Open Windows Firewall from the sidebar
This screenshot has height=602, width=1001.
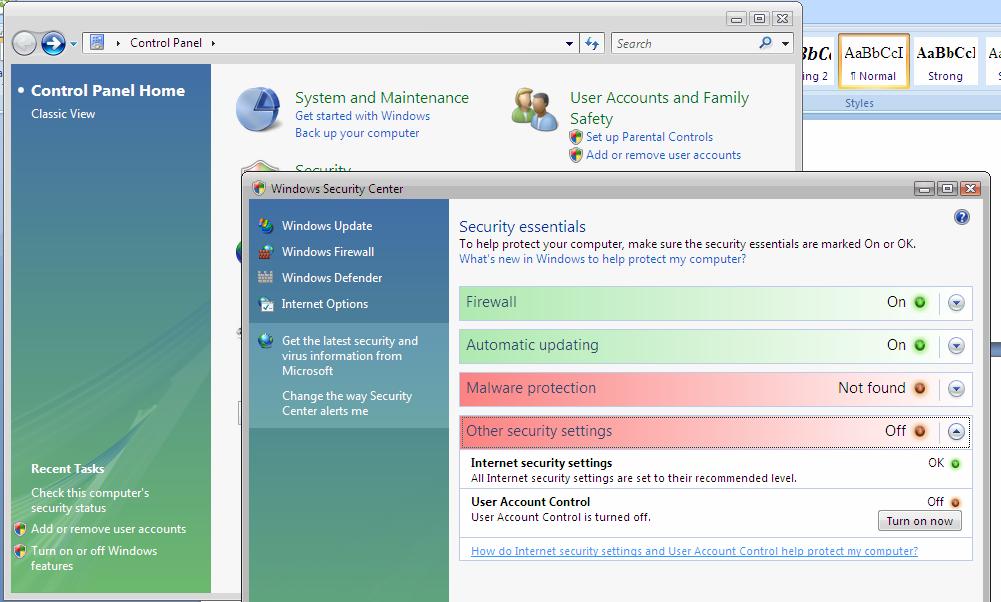[327, 252]
